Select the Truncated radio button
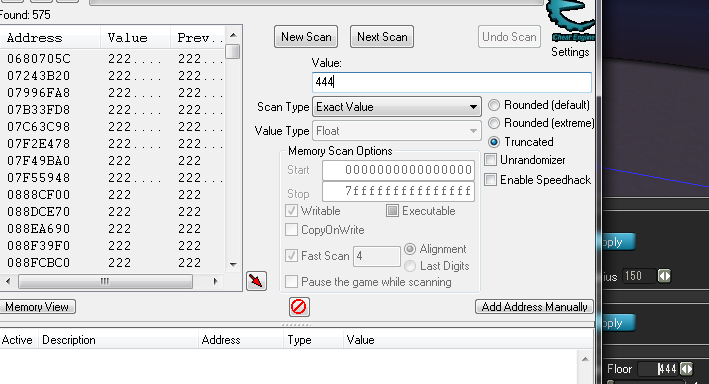Viewport: 709px width, 384px height. pos(494,142)
